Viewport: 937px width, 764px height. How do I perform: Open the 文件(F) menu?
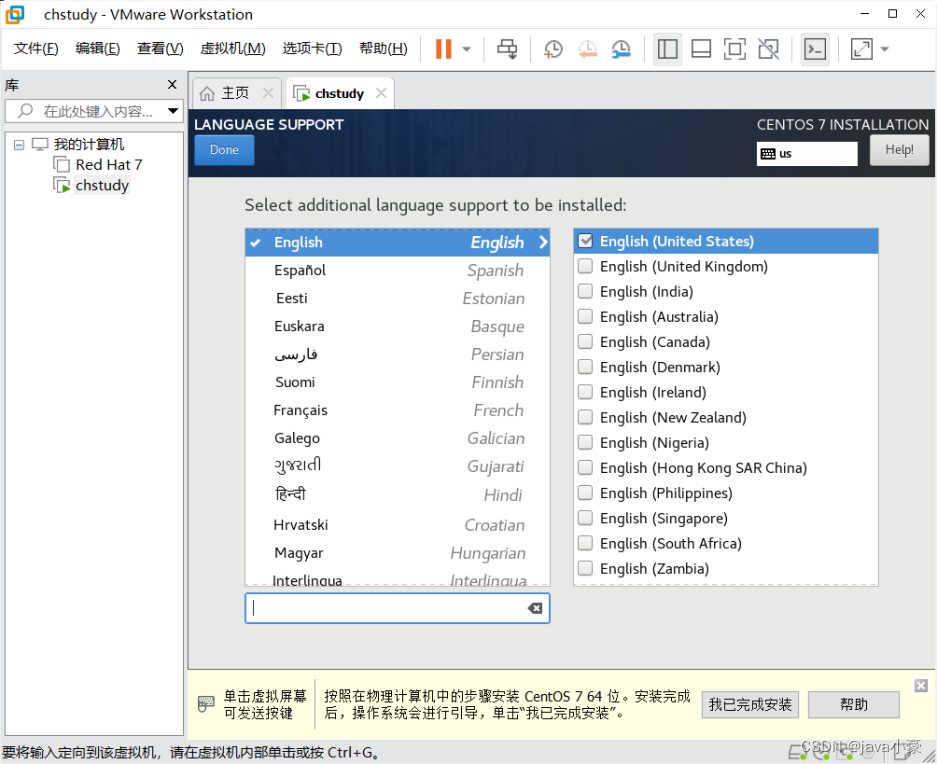(36, 48)
